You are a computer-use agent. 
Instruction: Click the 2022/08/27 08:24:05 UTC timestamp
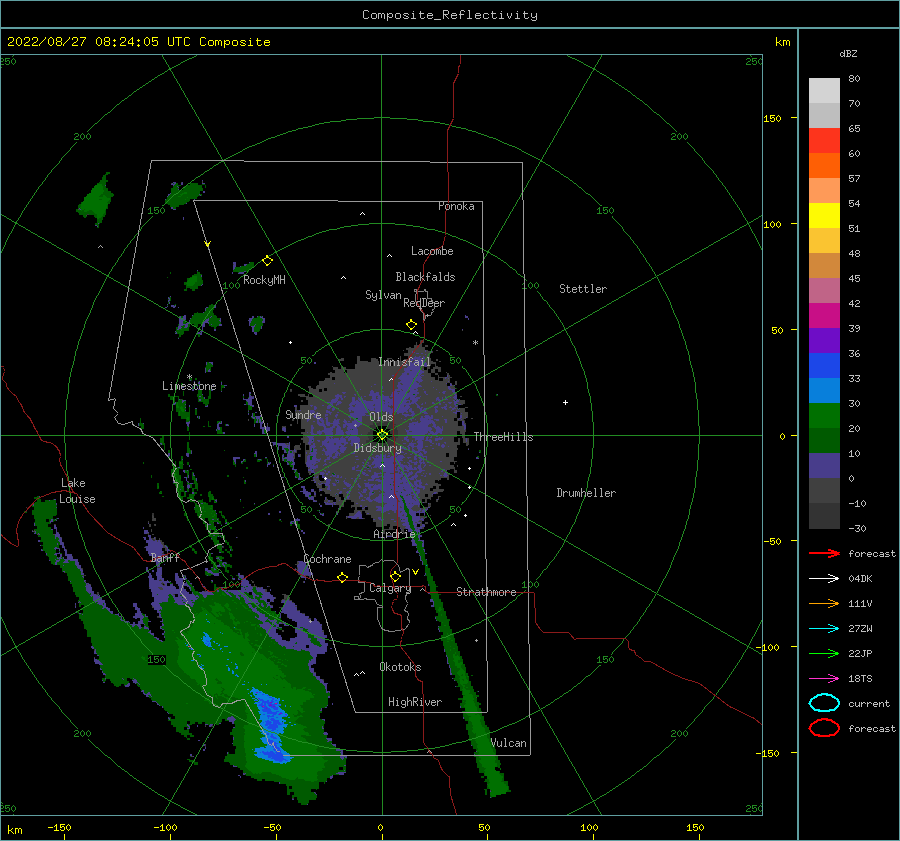pyautogui.click(x=98, y=42)
